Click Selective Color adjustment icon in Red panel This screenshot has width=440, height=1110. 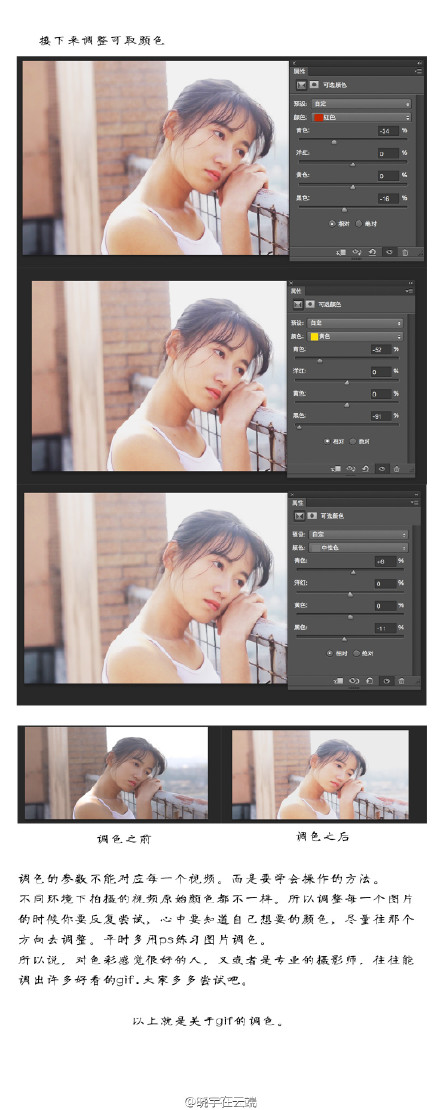coord(301,85)
